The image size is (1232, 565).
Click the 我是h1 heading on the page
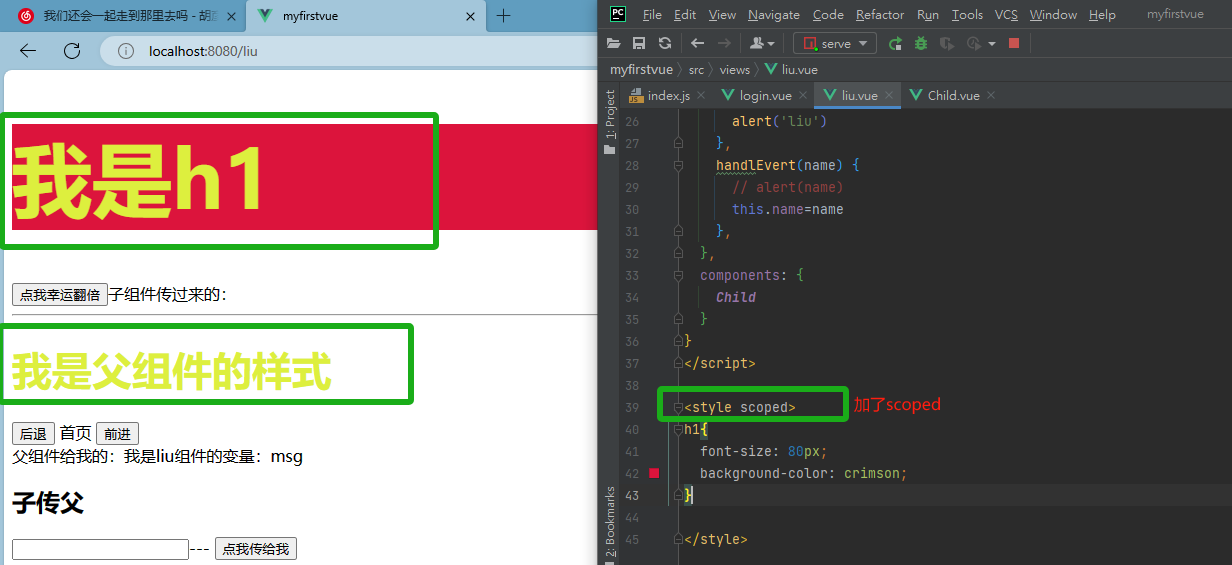(138, 178)
